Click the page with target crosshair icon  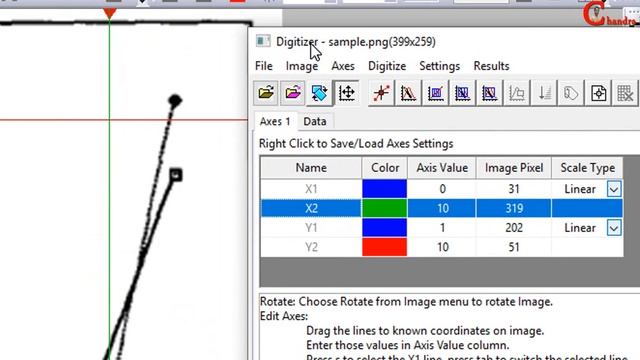598,93
